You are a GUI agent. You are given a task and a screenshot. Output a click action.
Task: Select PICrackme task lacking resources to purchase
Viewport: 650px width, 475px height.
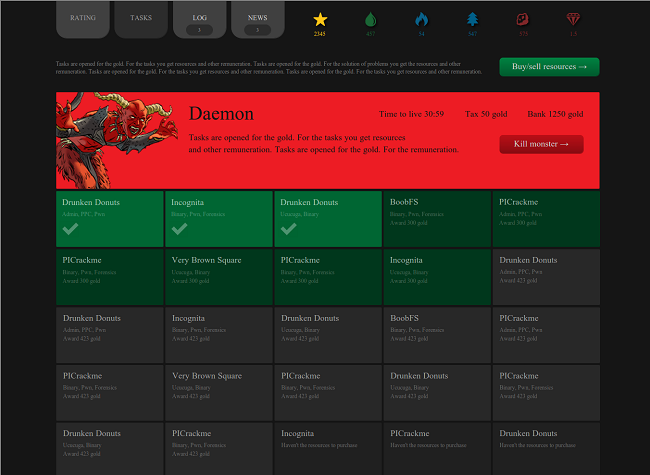tap(437, 449)
